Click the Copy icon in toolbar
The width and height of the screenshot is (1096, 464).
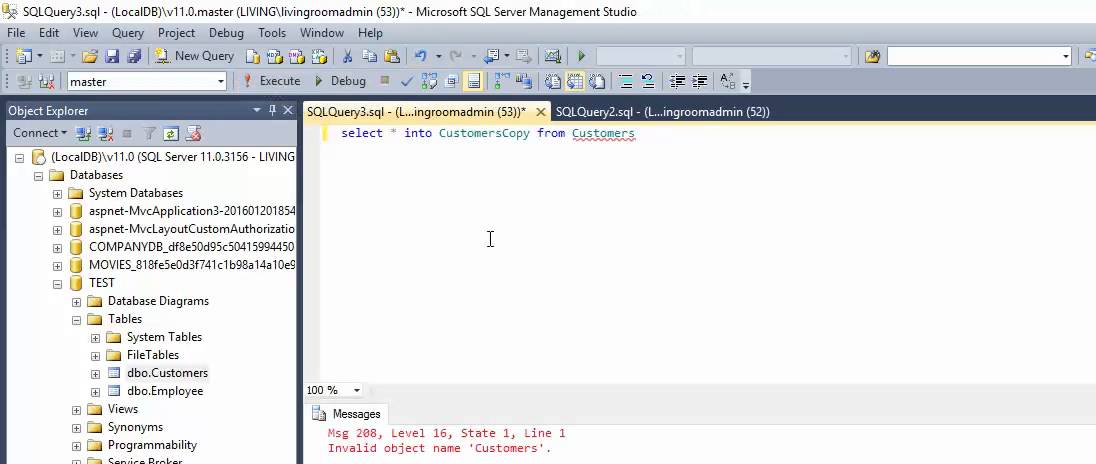pos(369,56)
